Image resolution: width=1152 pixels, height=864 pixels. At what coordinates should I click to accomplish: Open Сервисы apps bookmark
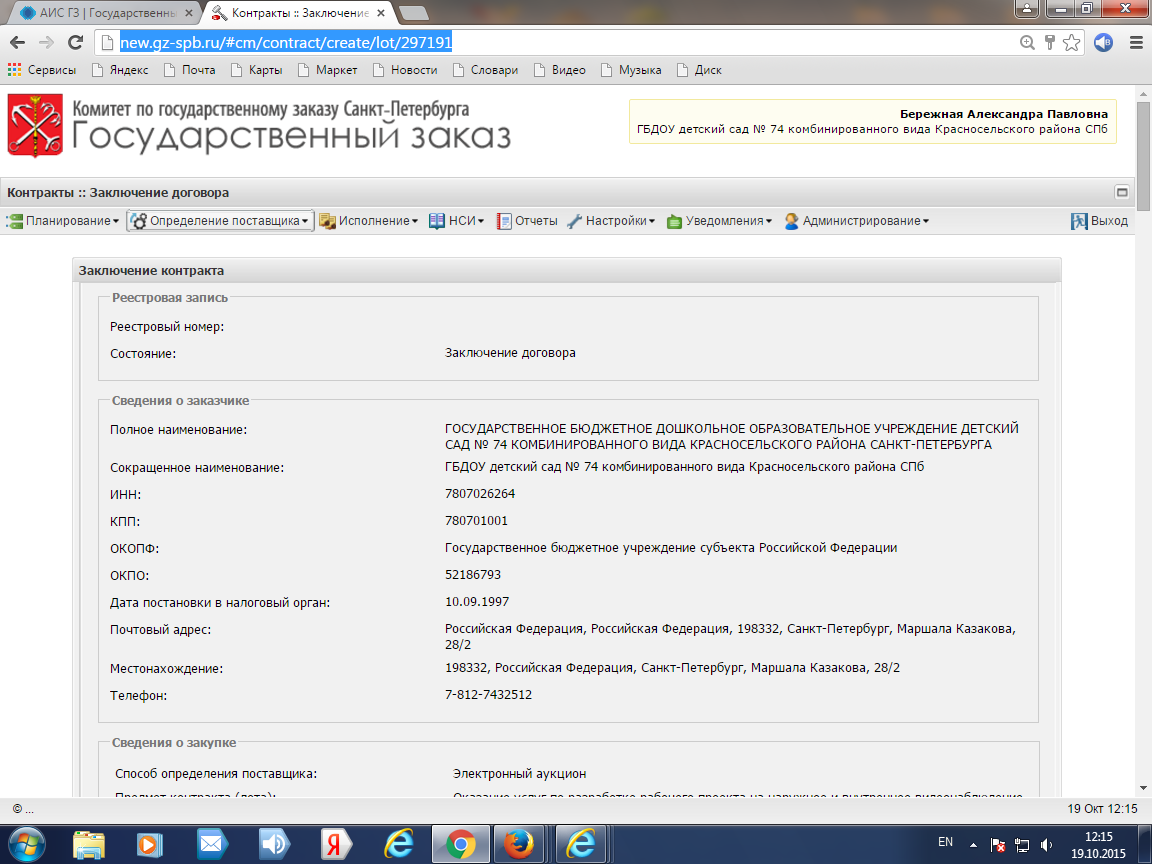click(x=42, y=70)
